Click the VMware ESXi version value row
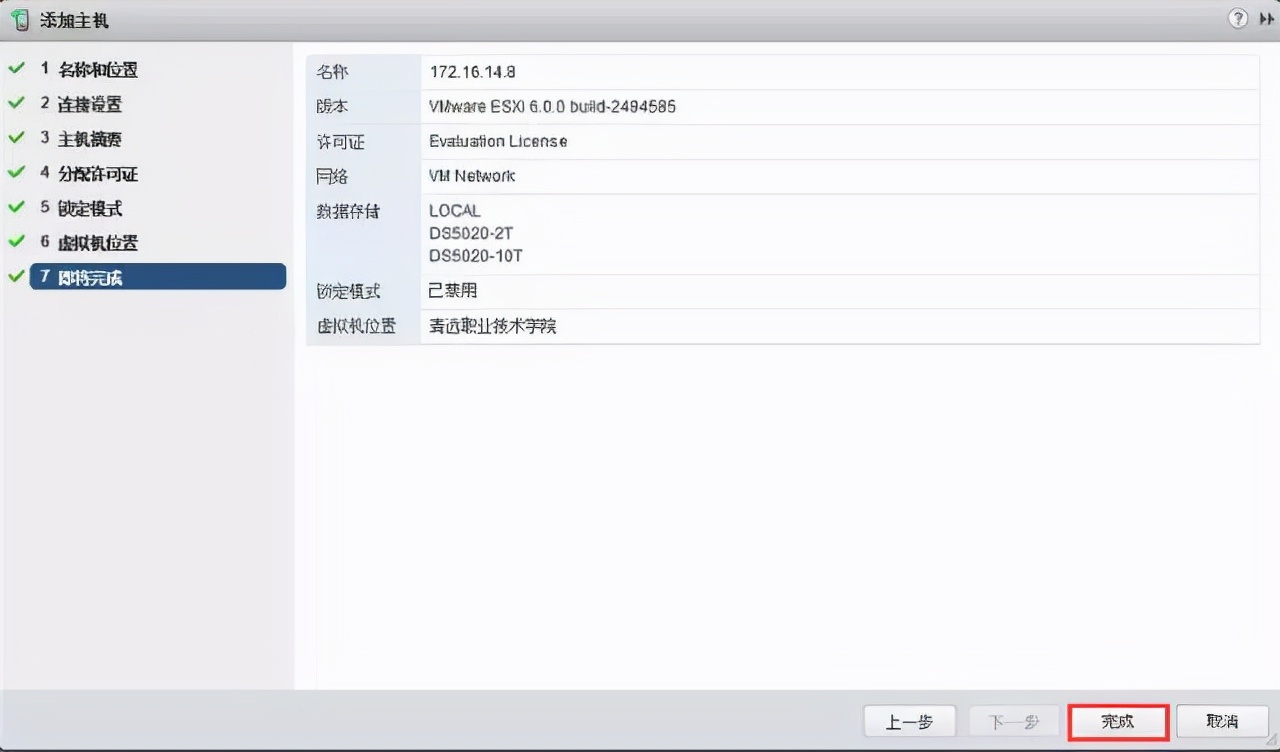The height and width of the screenshot is (752, 1280). (x=552, y=106)
